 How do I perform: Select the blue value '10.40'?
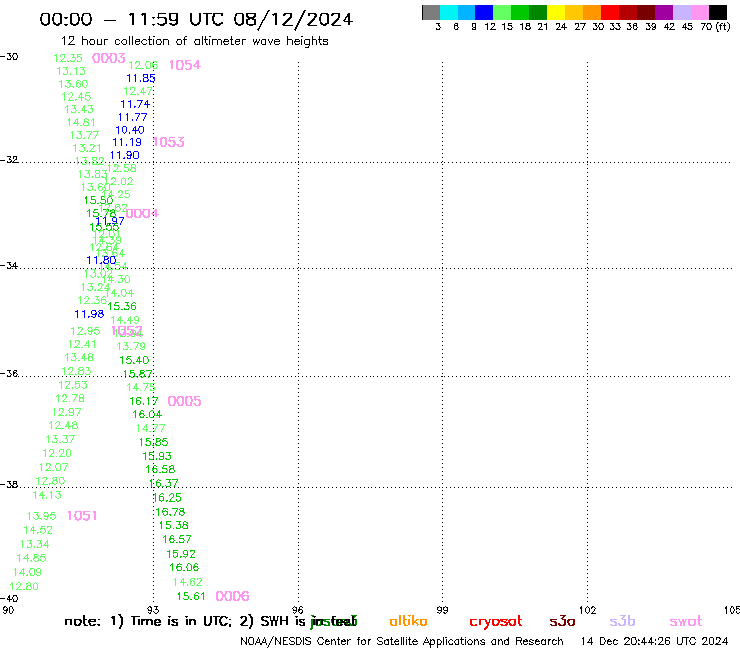click(x=130, y=130)
